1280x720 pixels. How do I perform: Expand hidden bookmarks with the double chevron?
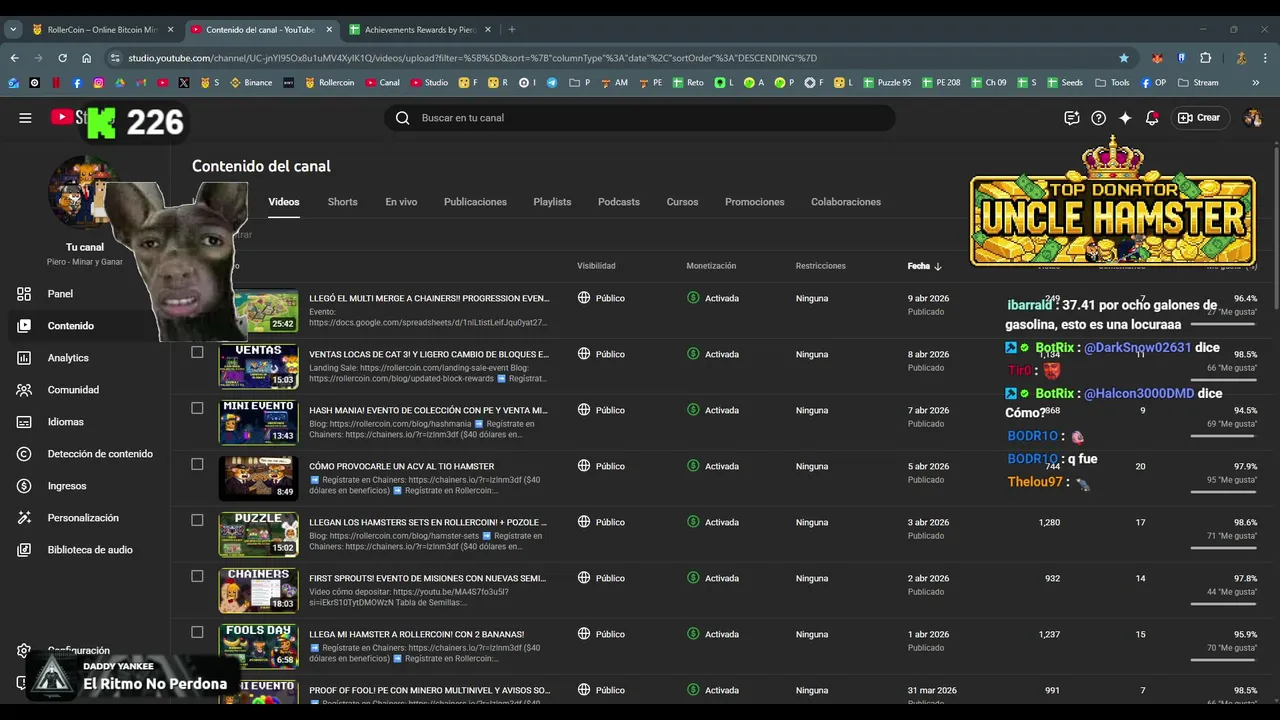(x=1256, y=83)
